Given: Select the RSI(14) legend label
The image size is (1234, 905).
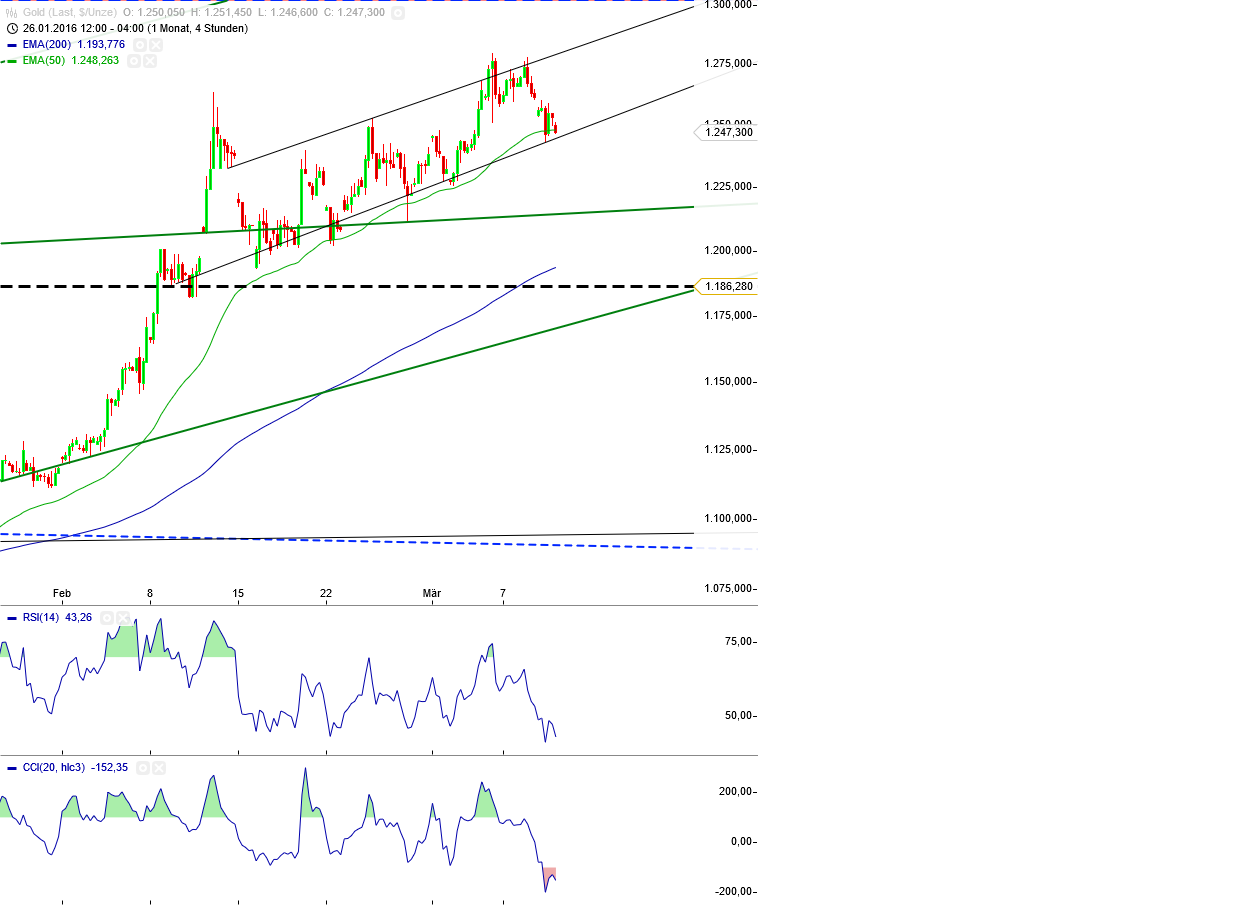Looking at the screenshot, I should pyautogui.click(x=41, y=617).
